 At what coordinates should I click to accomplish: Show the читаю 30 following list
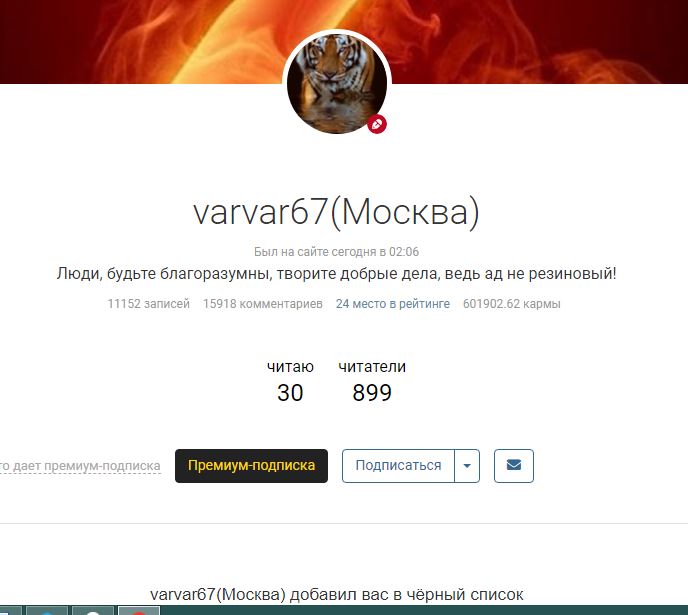290,380
